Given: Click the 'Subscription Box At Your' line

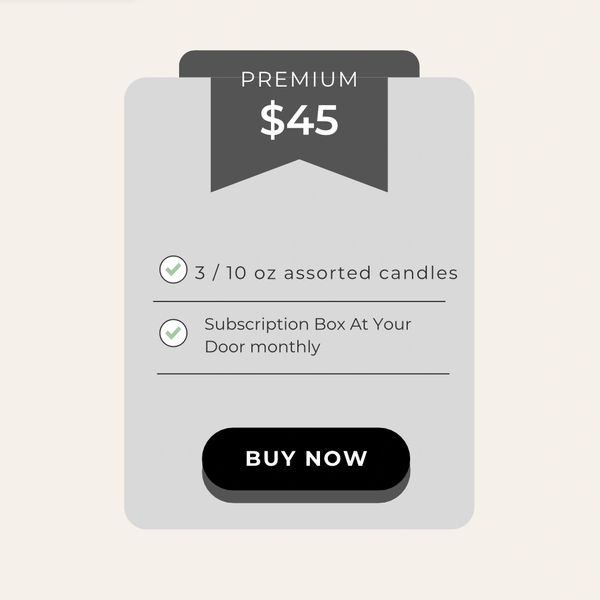Looking at the screenshot, I should pyautogui.click(x=308, y=324).
